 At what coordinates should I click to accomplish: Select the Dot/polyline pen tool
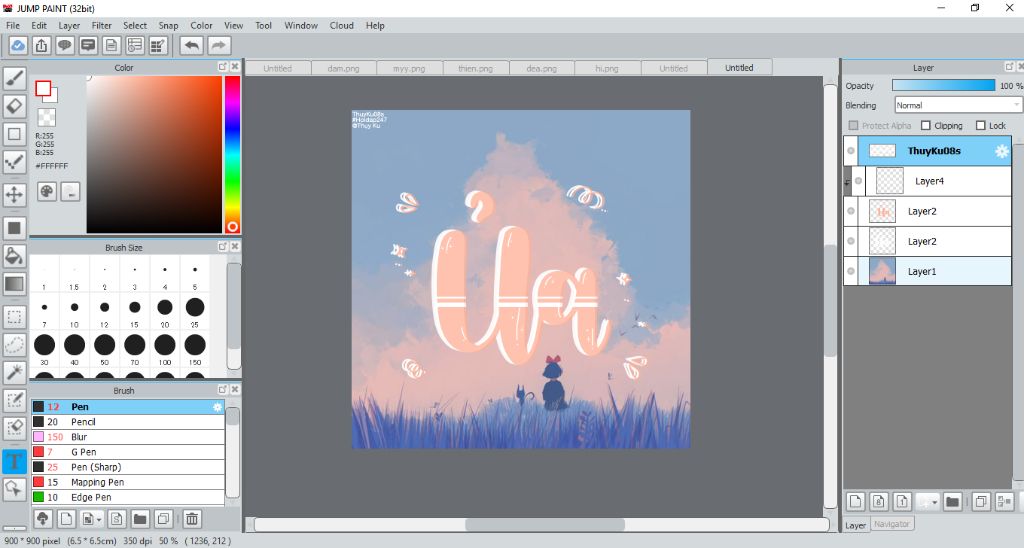(x=14, y=161)
